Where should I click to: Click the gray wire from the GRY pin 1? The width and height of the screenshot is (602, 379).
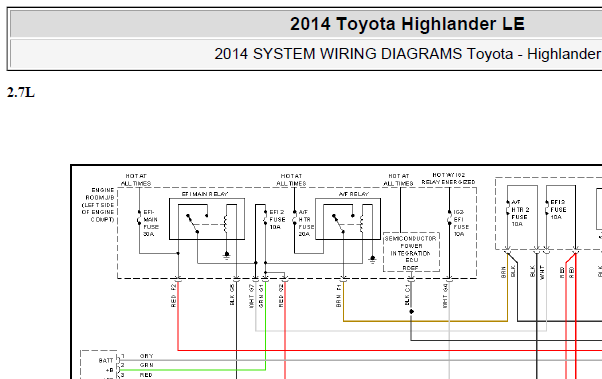(x=361, y=360)
